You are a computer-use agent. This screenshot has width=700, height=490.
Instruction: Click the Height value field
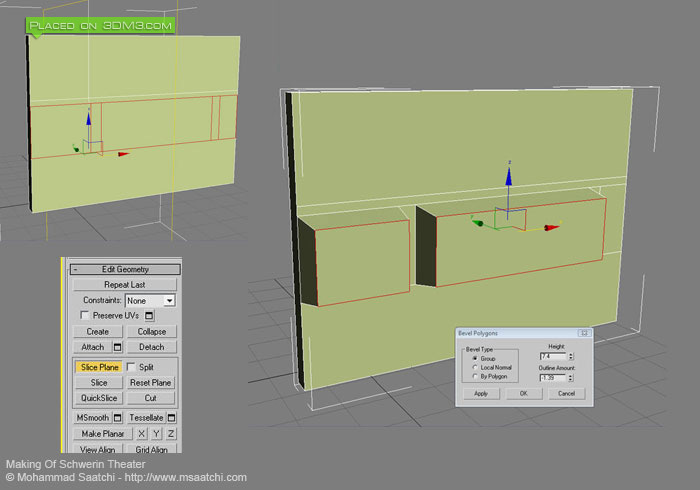(552, 356)
